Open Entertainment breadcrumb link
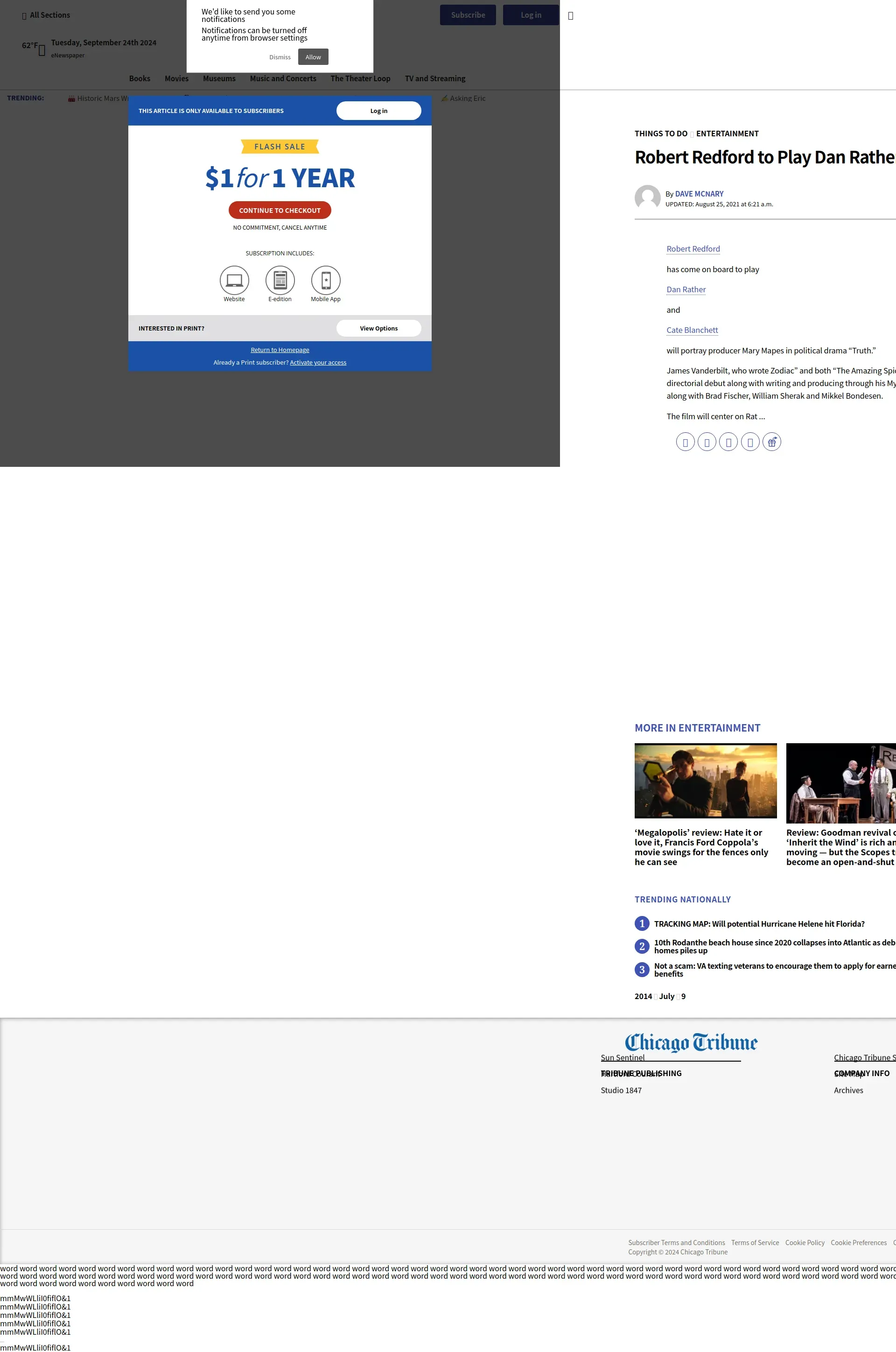This screenshot has height=1352, width=896. (x=728, y=134)
